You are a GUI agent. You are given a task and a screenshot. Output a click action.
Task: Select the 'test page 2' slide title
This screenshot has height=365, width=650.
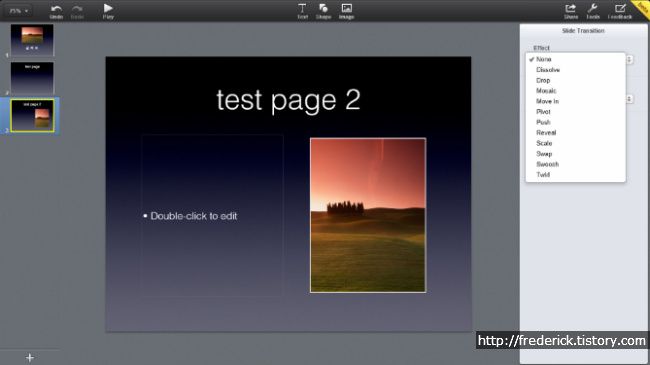click(289, 101)
